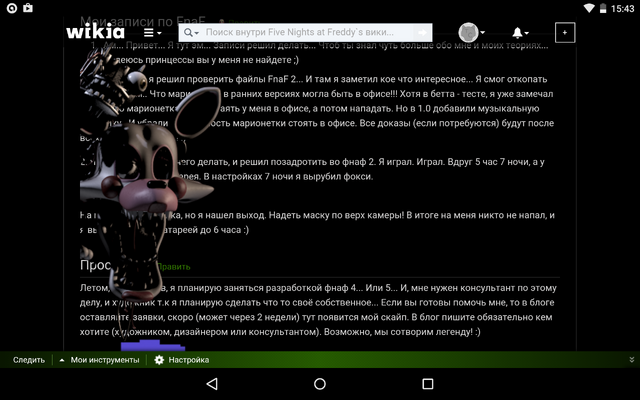
Task: Open the user avatar account menu
Action: pyautogui.click(x=471, y=32)
